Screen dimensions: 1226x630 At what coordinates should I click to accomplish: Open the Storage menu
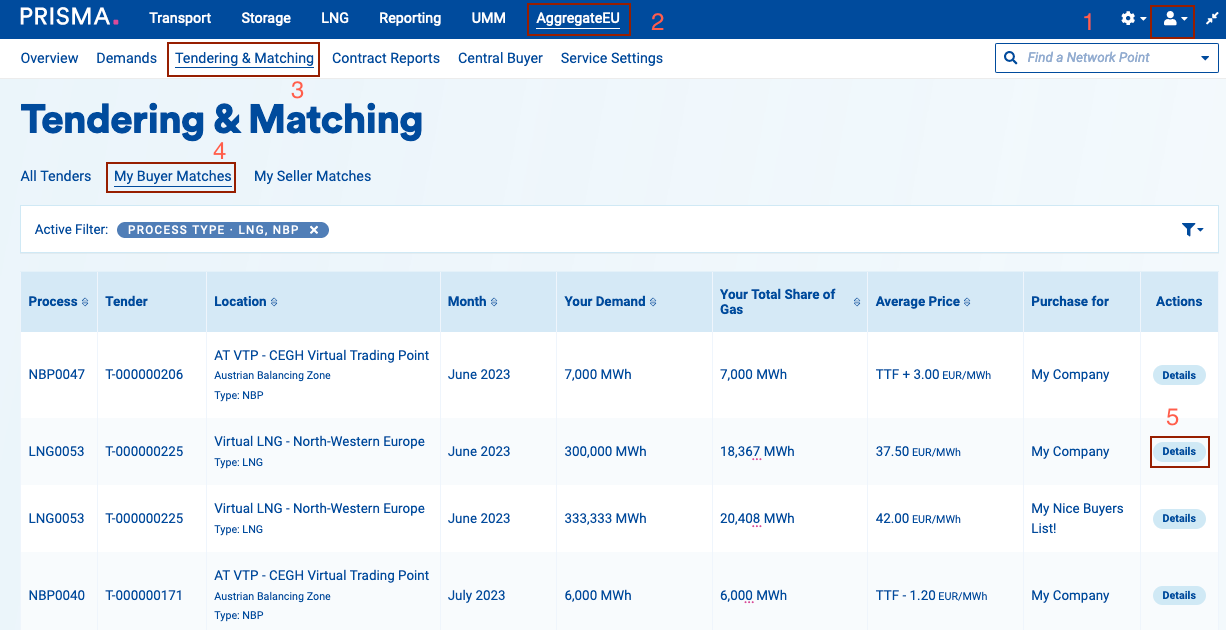(x=266, y=18)
